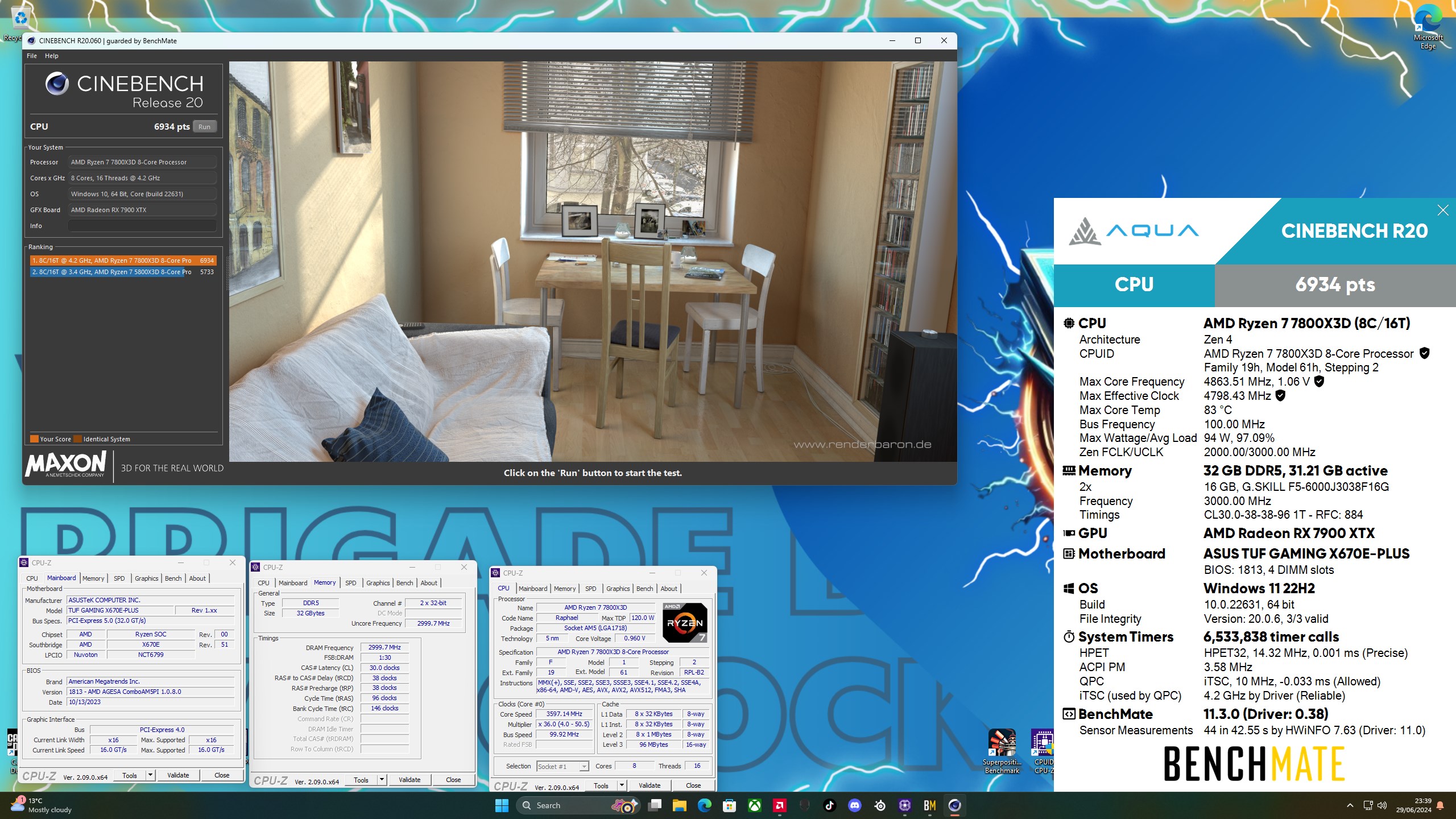Screen dimensions: 1456x819
Task: Open Microsoft Edge desktop shortcut
Action: coord(1428,27)
